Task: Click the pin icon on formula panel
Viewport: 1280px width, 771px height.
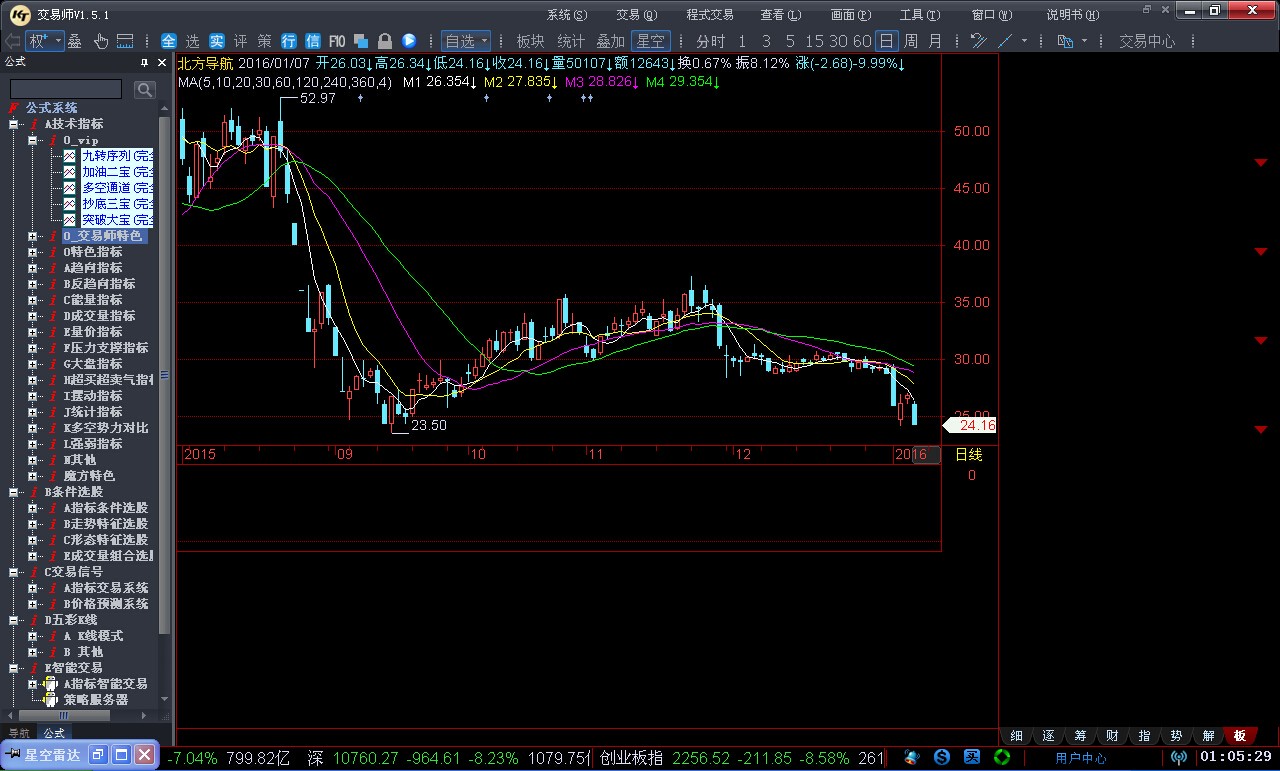Action: click(144, 62)
